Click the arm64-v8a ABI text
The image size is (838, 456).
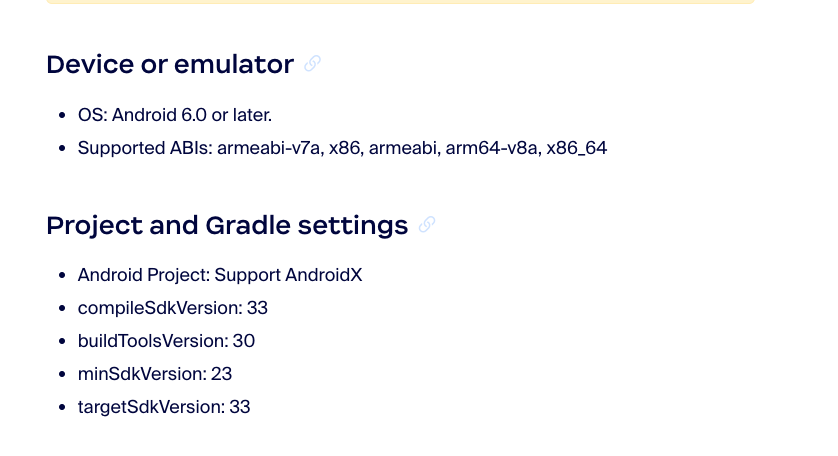coord(492,148)
